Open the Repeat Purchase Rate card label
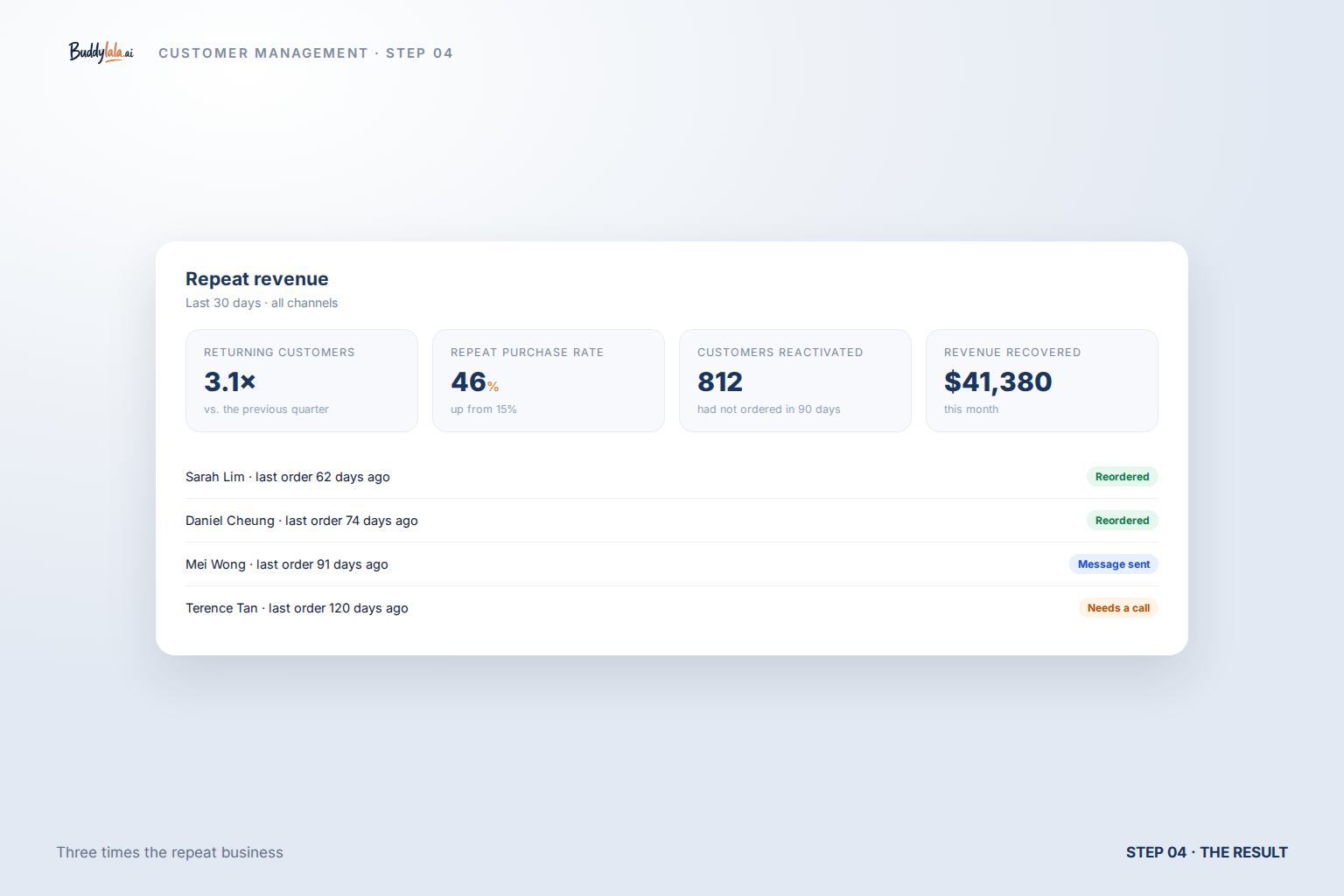1344x896 pixels. [527, 353]
